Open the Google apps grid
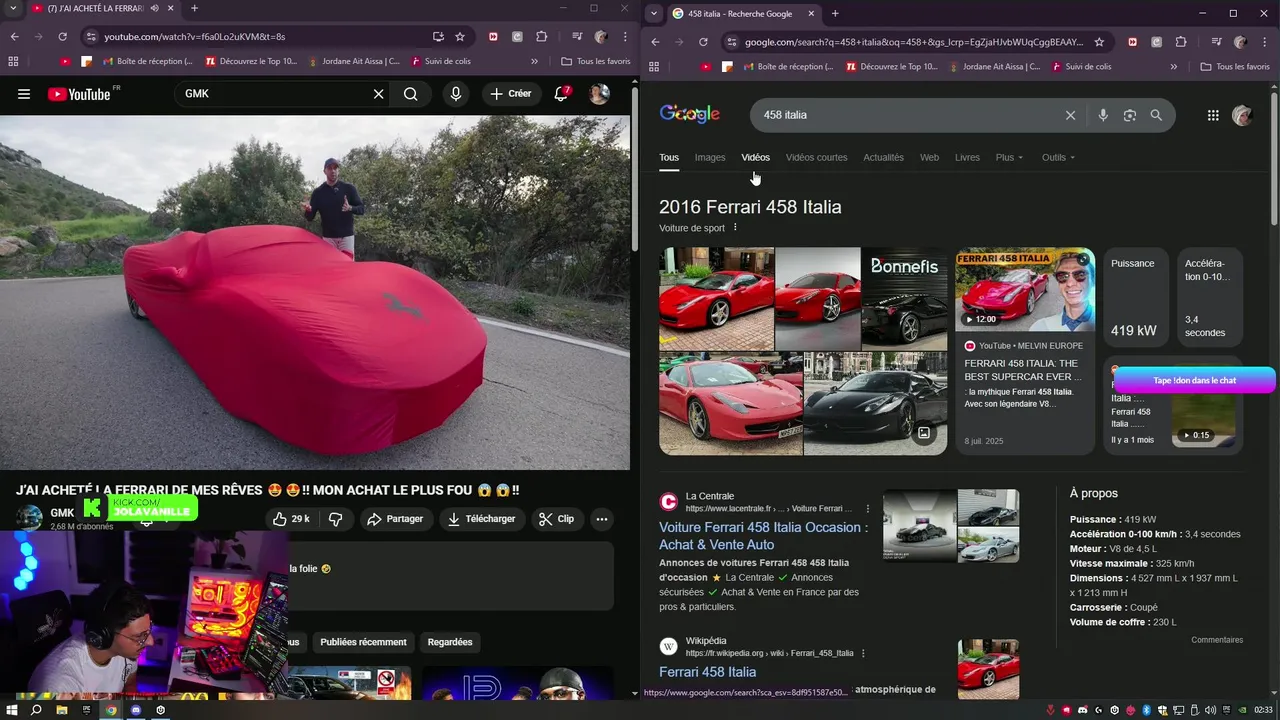Screen dimensions: 1280x720 (x=1213, y=115)
